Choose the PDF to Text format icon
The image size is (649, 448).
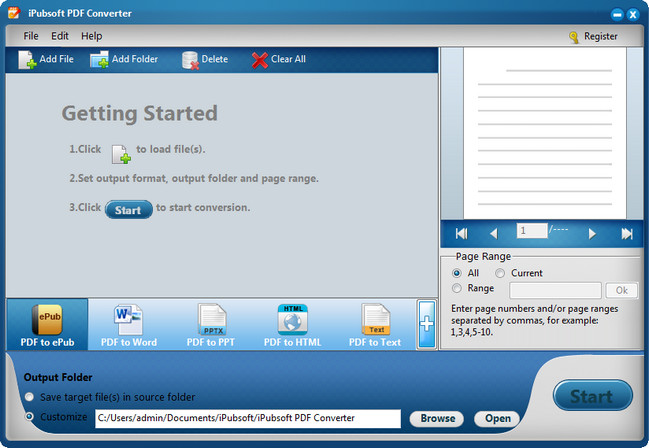(375, 319)
